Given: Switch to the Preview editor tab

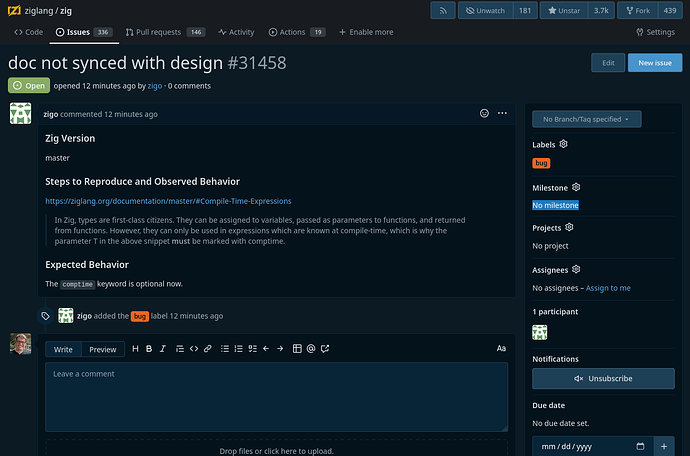Looking at the screenshot, I should (x=103, y=349).
